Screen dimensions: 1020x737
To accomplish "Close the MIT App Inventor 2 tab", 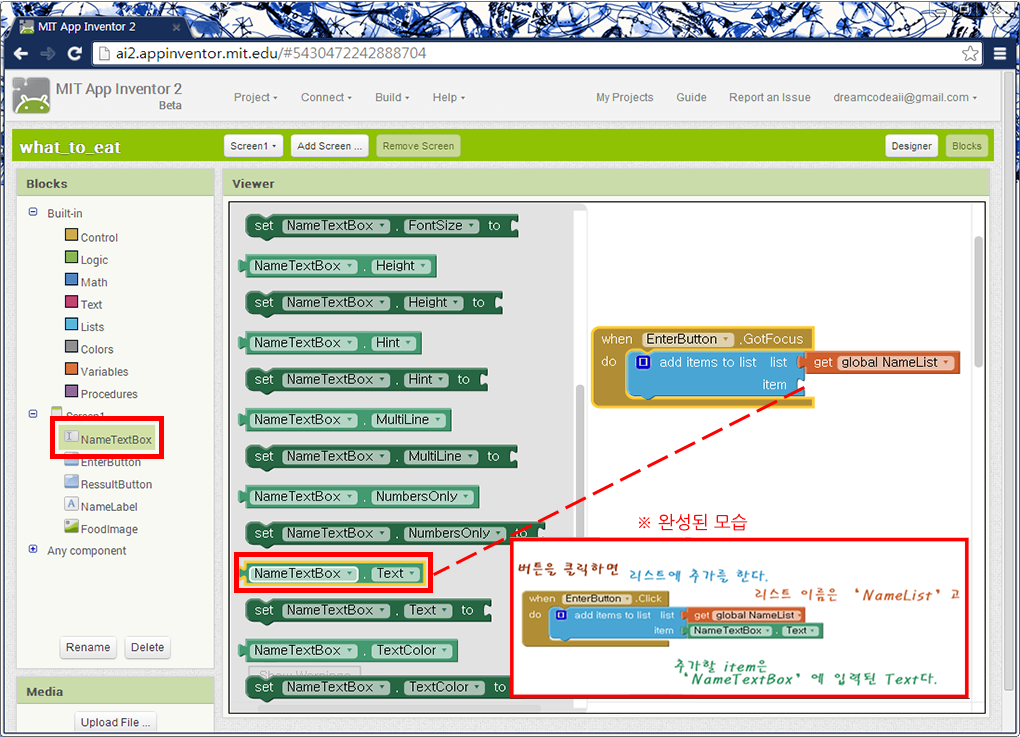I will (176, 27).
